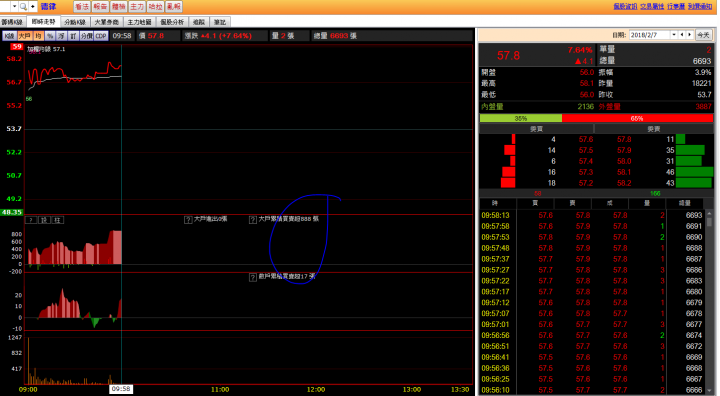Click the bid price 57.6 in order book
Viewport: 720px width, 396px height.
coord(585,139)
